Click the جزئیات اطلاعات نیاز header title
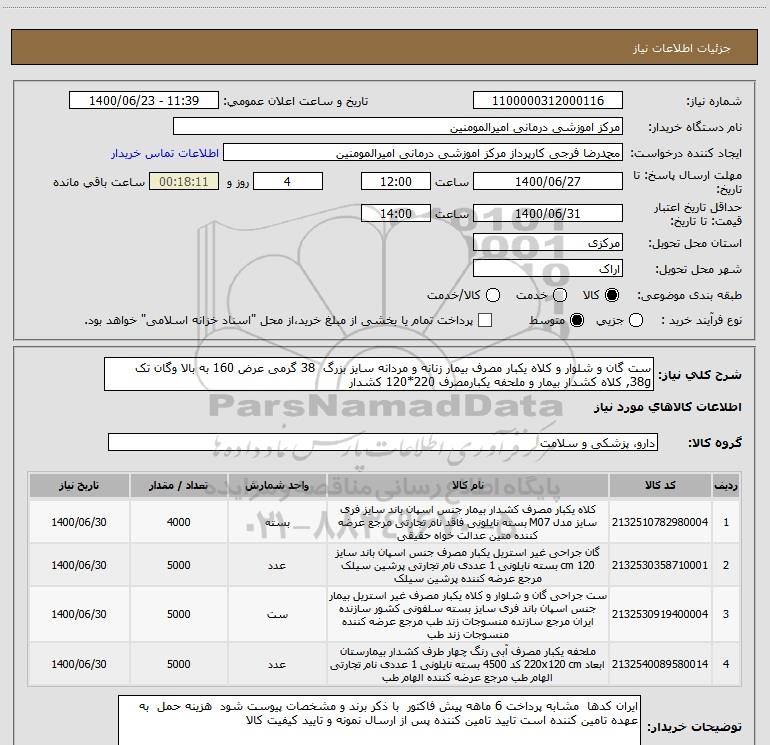The width and height of the screenshot is (770, 745). (681, 48)
